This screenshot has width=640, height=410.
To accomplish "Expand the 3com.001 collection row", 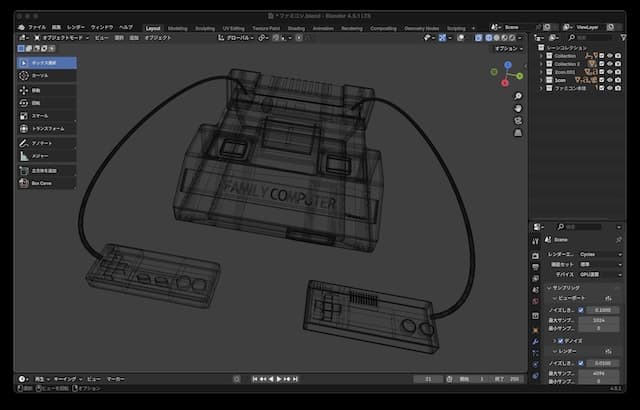I will [x=542, y=72].
